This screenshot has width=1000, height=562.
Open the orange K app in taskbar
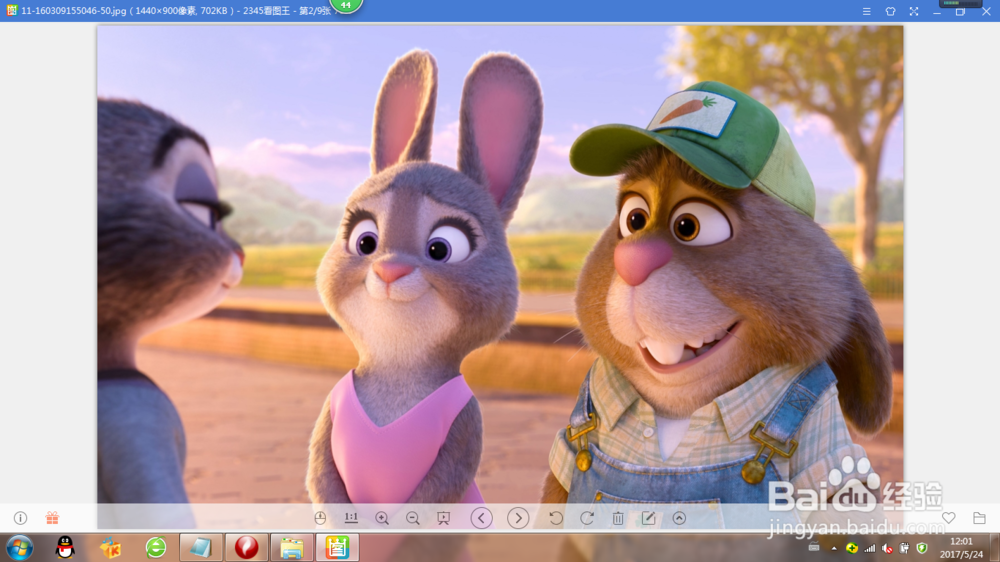pyautogui.click(x=110, y=547)
